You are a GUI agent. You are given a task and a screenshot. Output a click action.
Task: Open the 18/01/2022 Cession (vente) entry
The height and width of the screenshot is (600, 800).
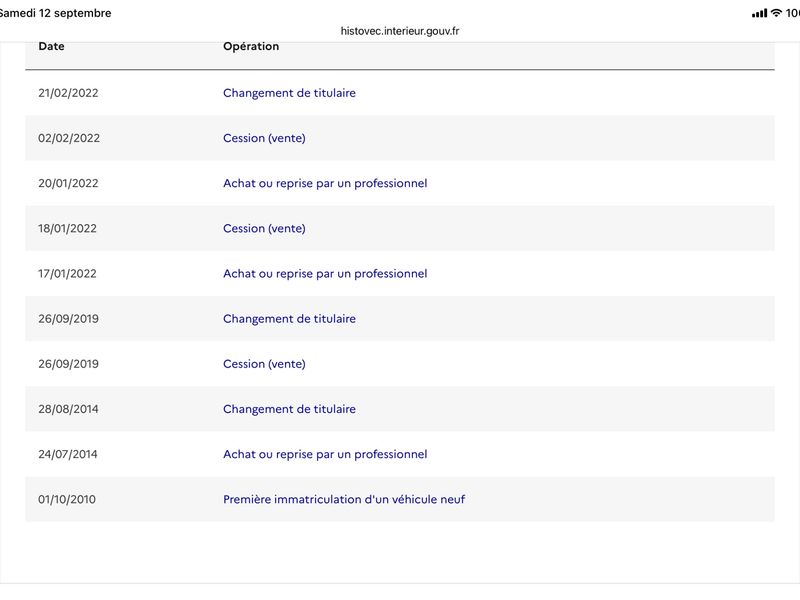point(264,229)
